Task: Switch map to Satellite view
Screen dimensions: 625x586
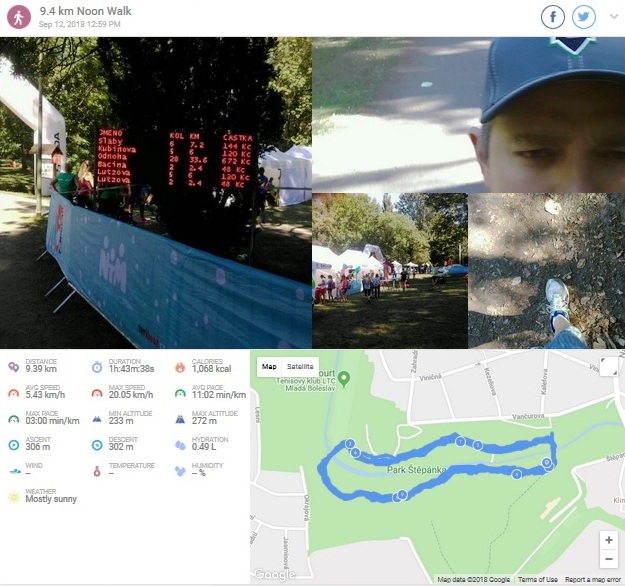Action: 300,366
